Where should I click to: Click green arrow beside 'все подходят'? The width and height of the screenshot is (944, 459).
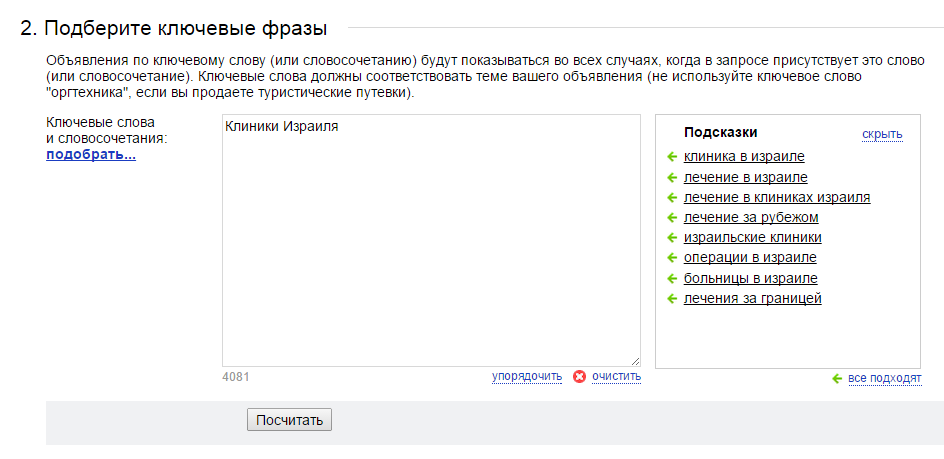[x=837, y=379]
